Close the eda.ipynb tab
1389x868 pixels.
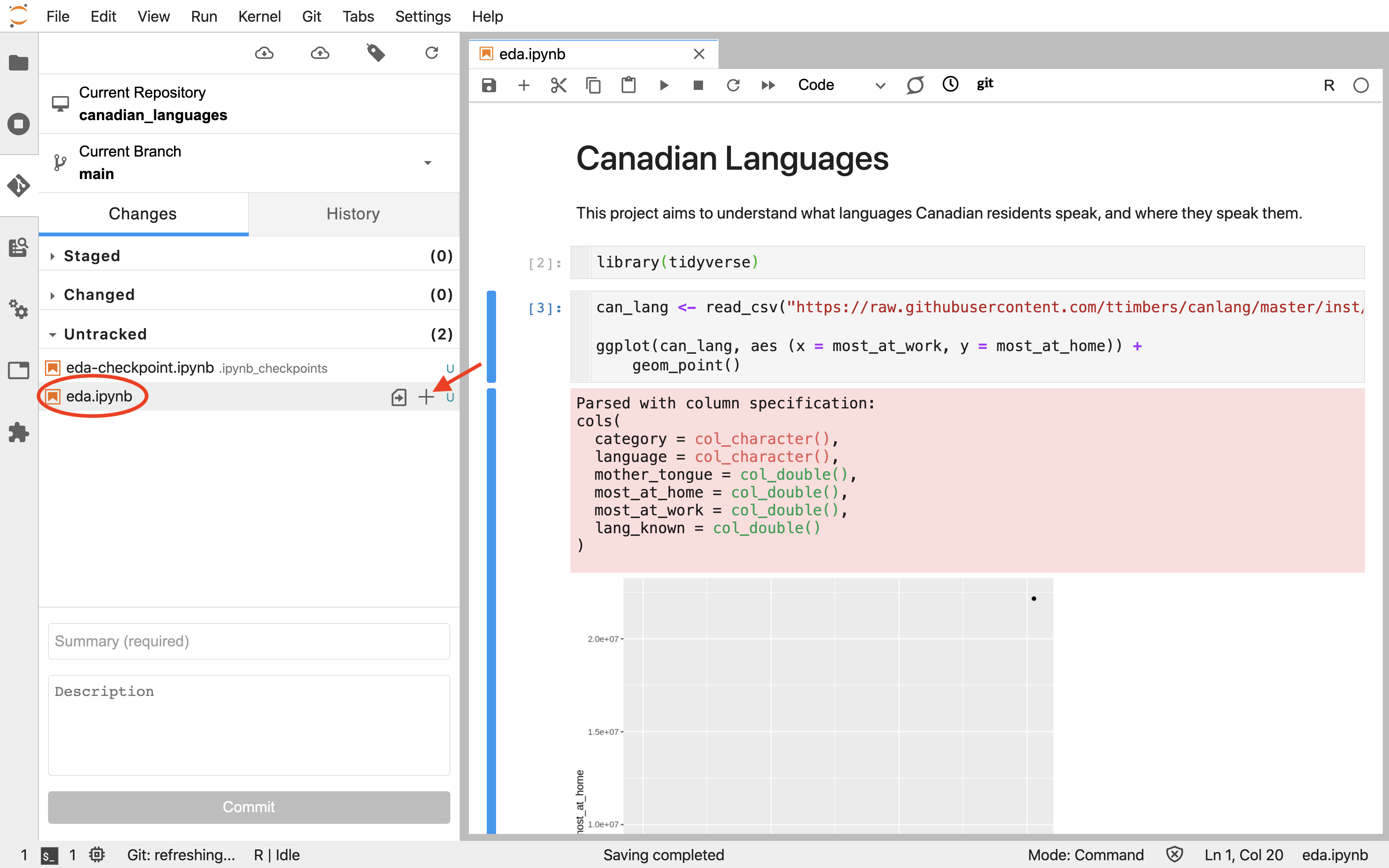698,54
